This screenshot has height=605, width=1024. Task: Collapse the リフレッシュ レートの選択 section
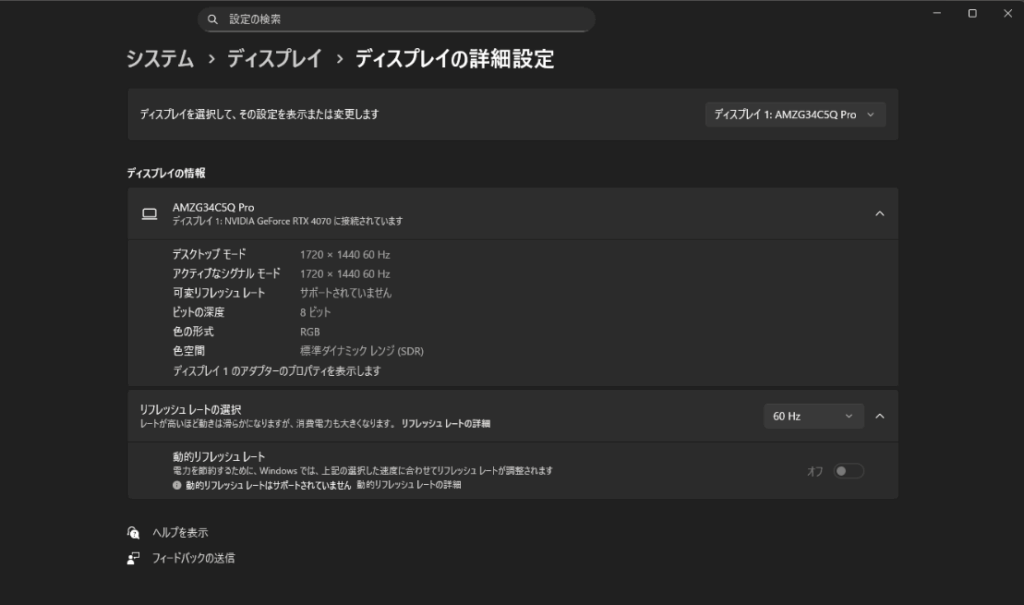(x=879, y=416)
